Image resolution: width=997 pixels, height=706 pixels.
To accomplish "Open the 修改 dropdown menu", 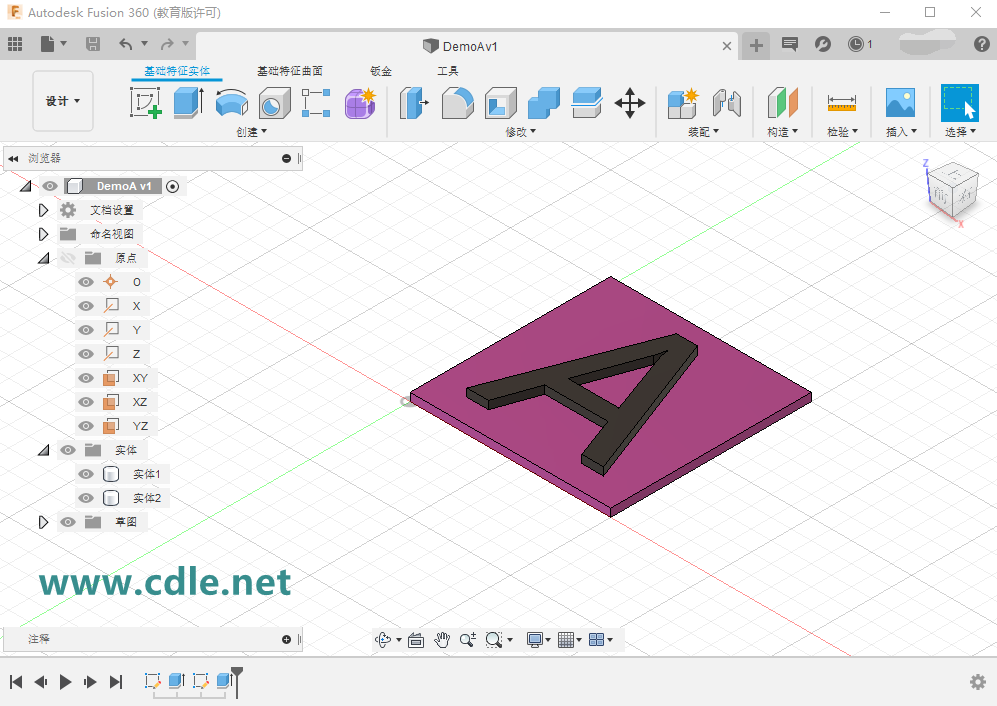I will (521, 132).
